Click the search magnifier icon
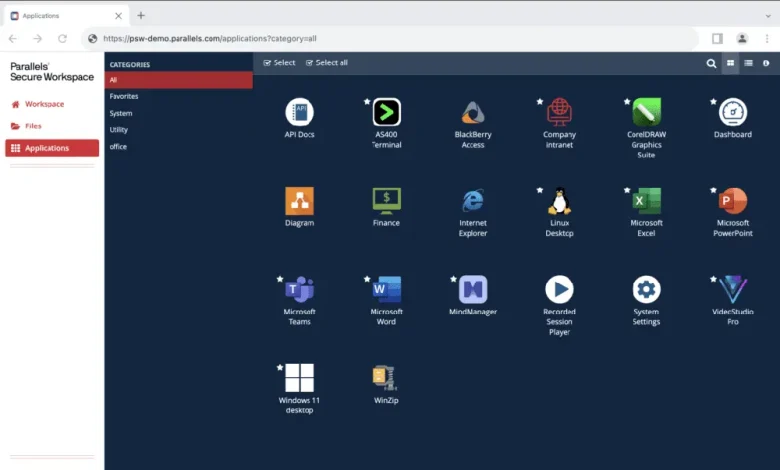 tap(711, 63)
